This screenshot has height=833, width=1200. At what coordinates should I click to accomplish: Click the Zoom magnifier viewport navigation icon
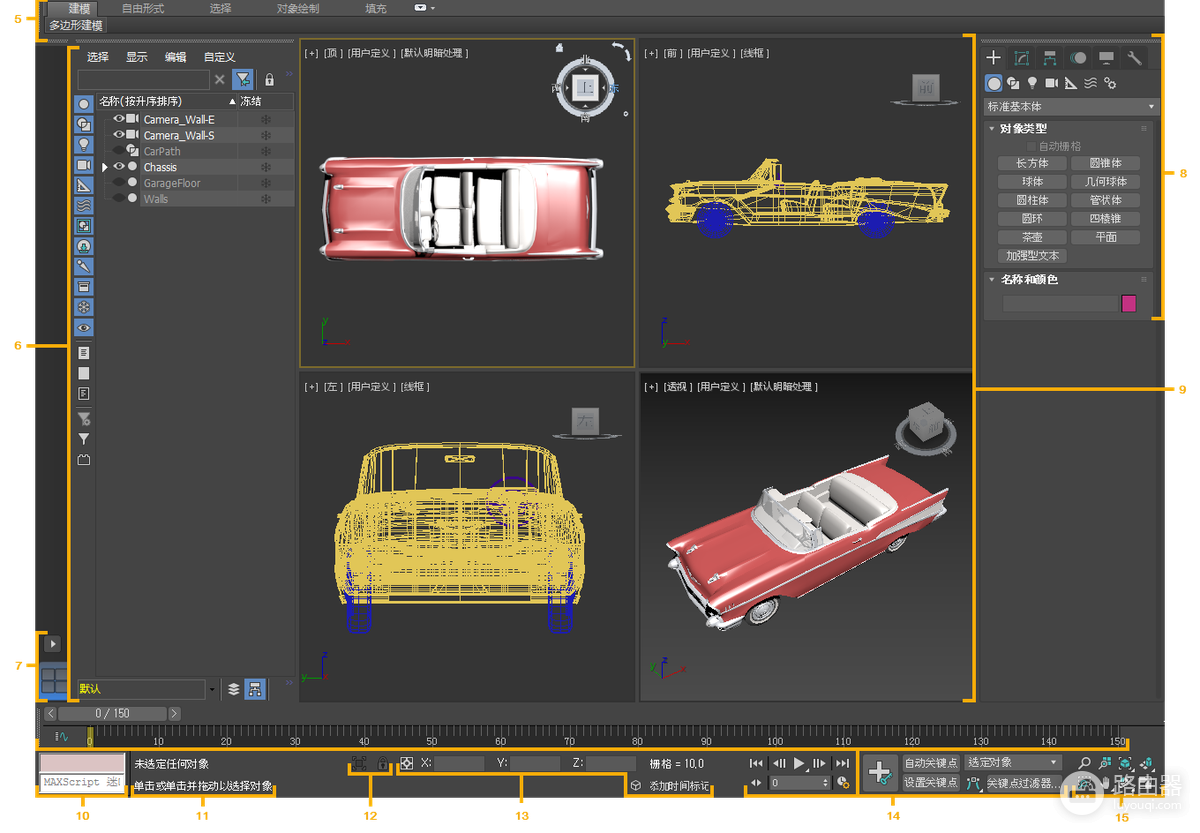point(1084,763)
